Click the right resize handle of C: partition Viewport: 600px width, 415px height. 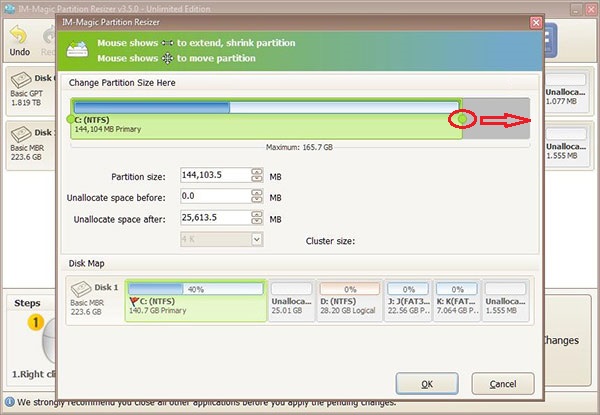click(462, 119)
